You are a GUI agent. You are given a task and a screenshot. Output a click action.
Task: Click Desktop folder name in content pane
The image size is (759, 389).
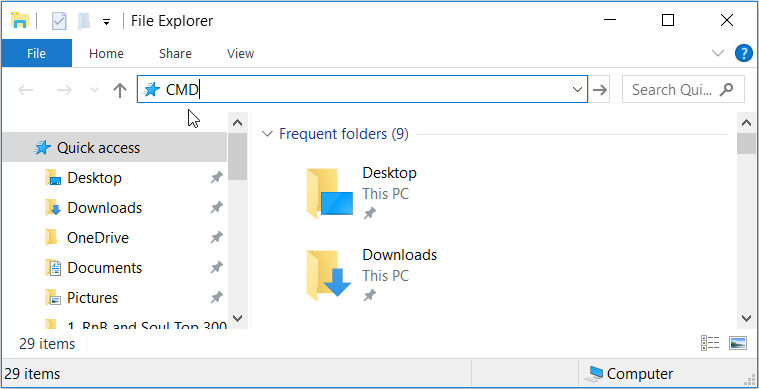(389, 173)
